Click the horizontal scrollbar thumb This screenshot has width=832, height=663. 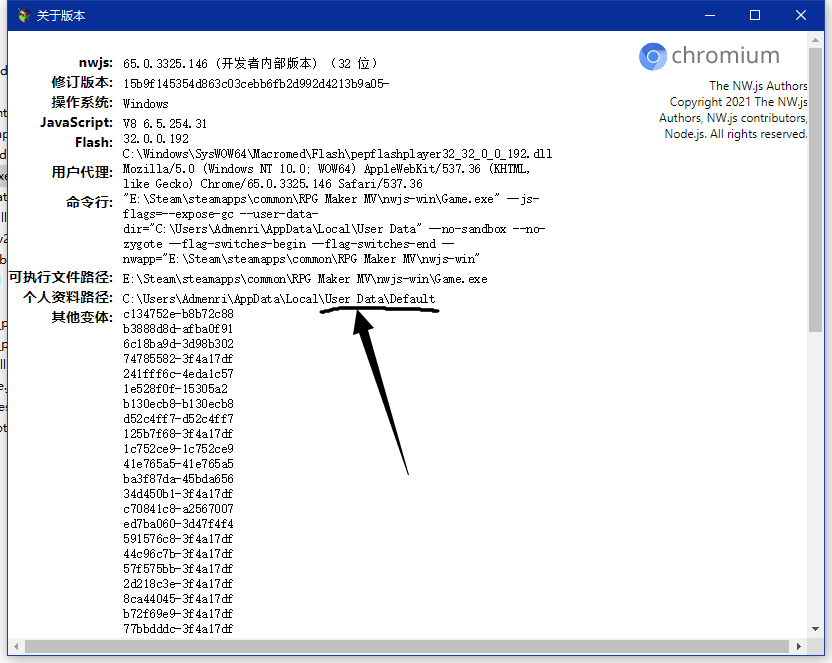[407, 647]
